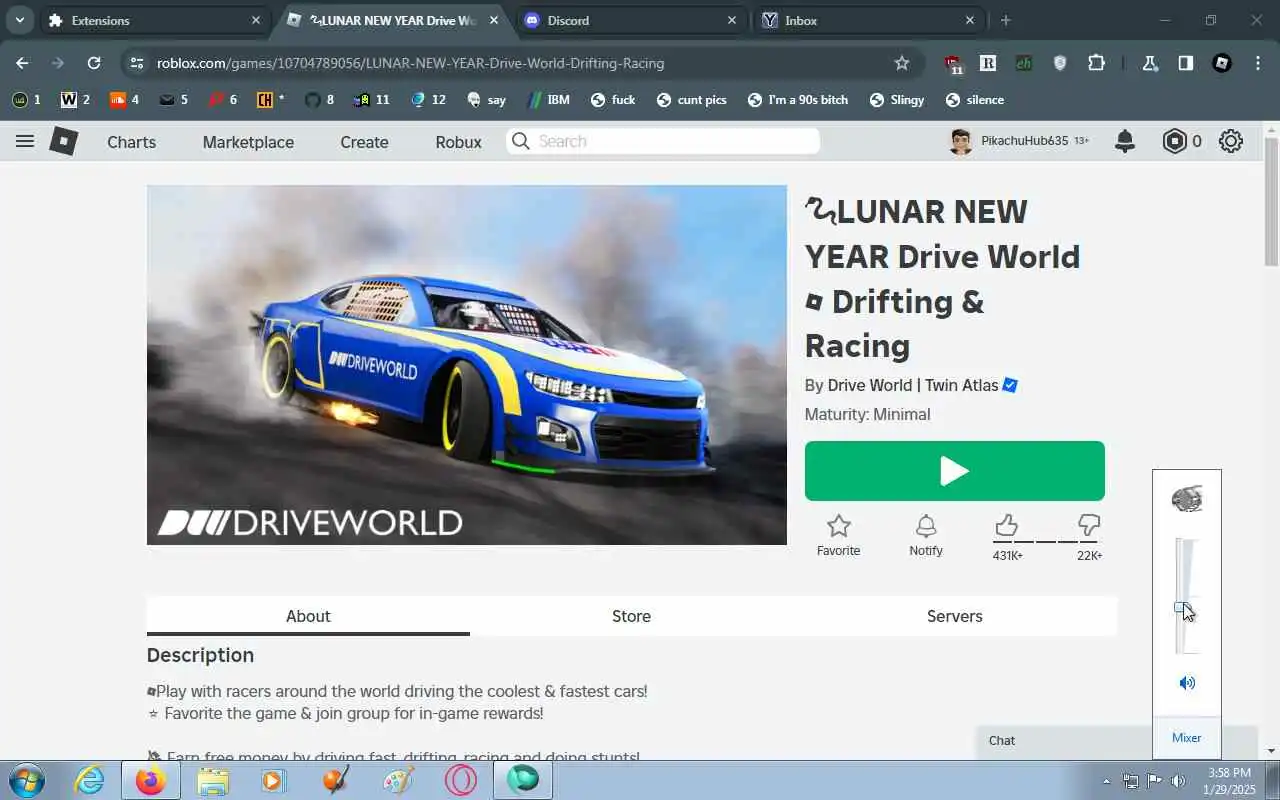Bookmark this page with the star icon

(x=902, y=63)
